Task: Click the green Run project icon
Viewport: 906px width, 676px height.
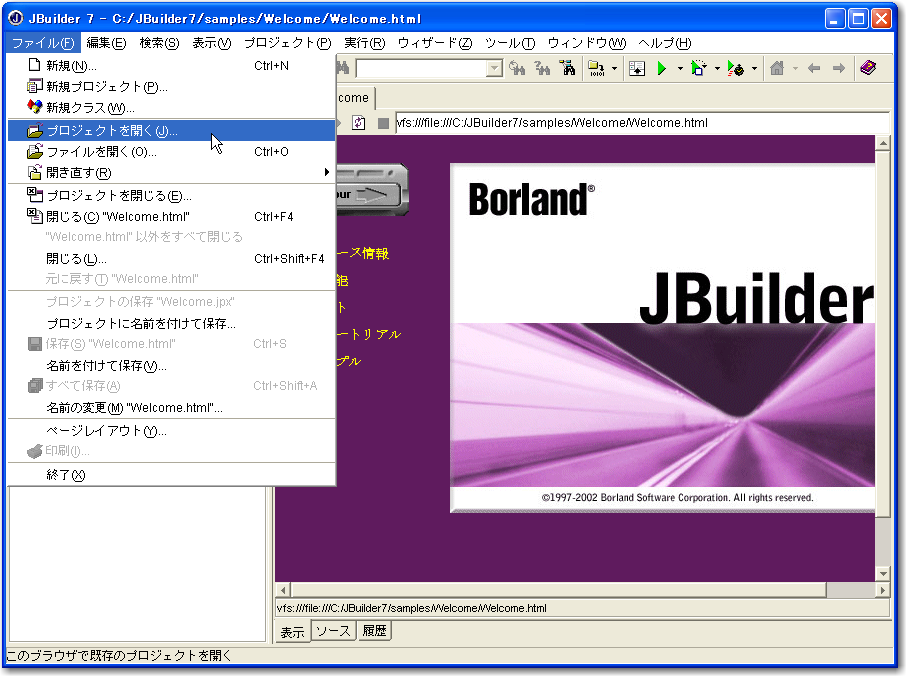Action: 661,69
